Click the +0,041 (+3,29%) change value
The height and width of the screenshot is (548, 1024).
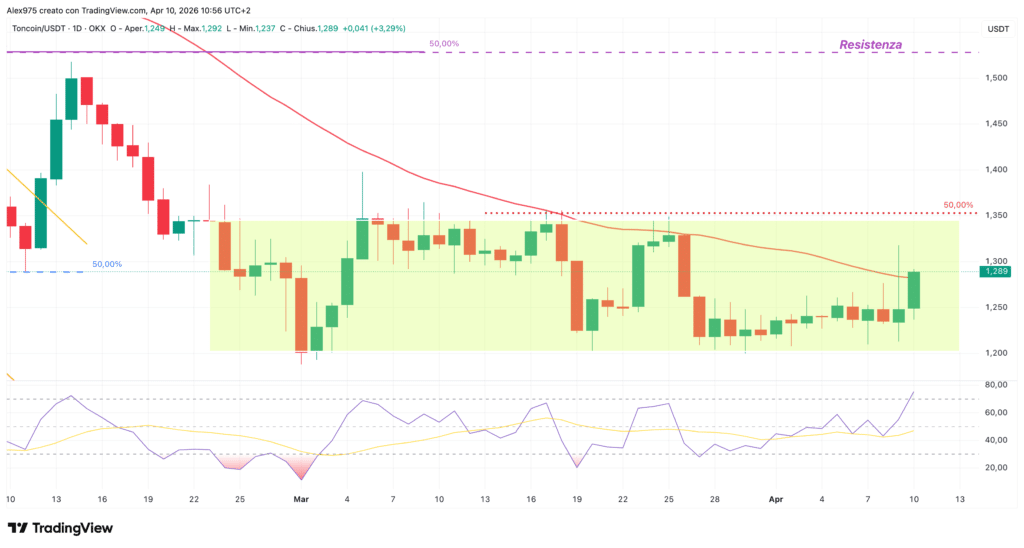tap(374, 29)
